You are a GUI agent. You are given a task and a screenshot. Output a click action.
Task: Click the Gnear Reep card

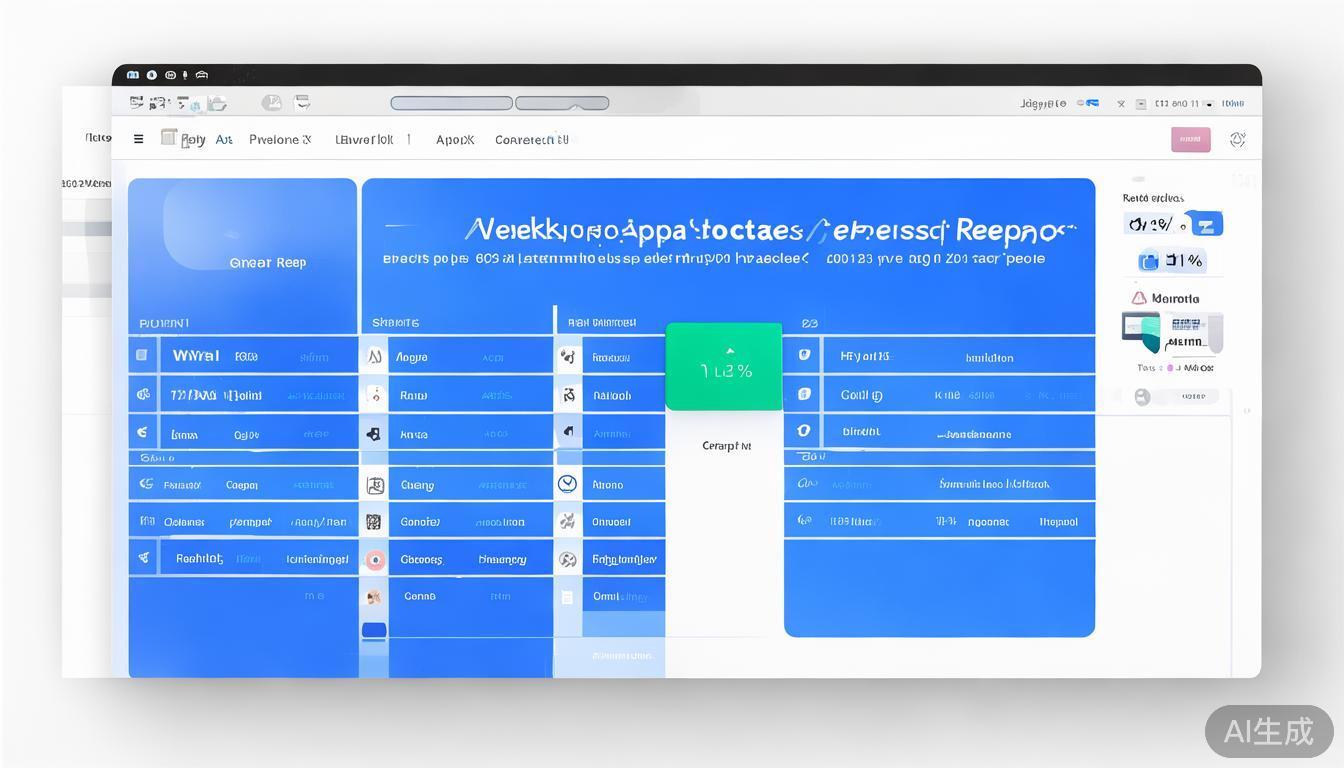267,262
